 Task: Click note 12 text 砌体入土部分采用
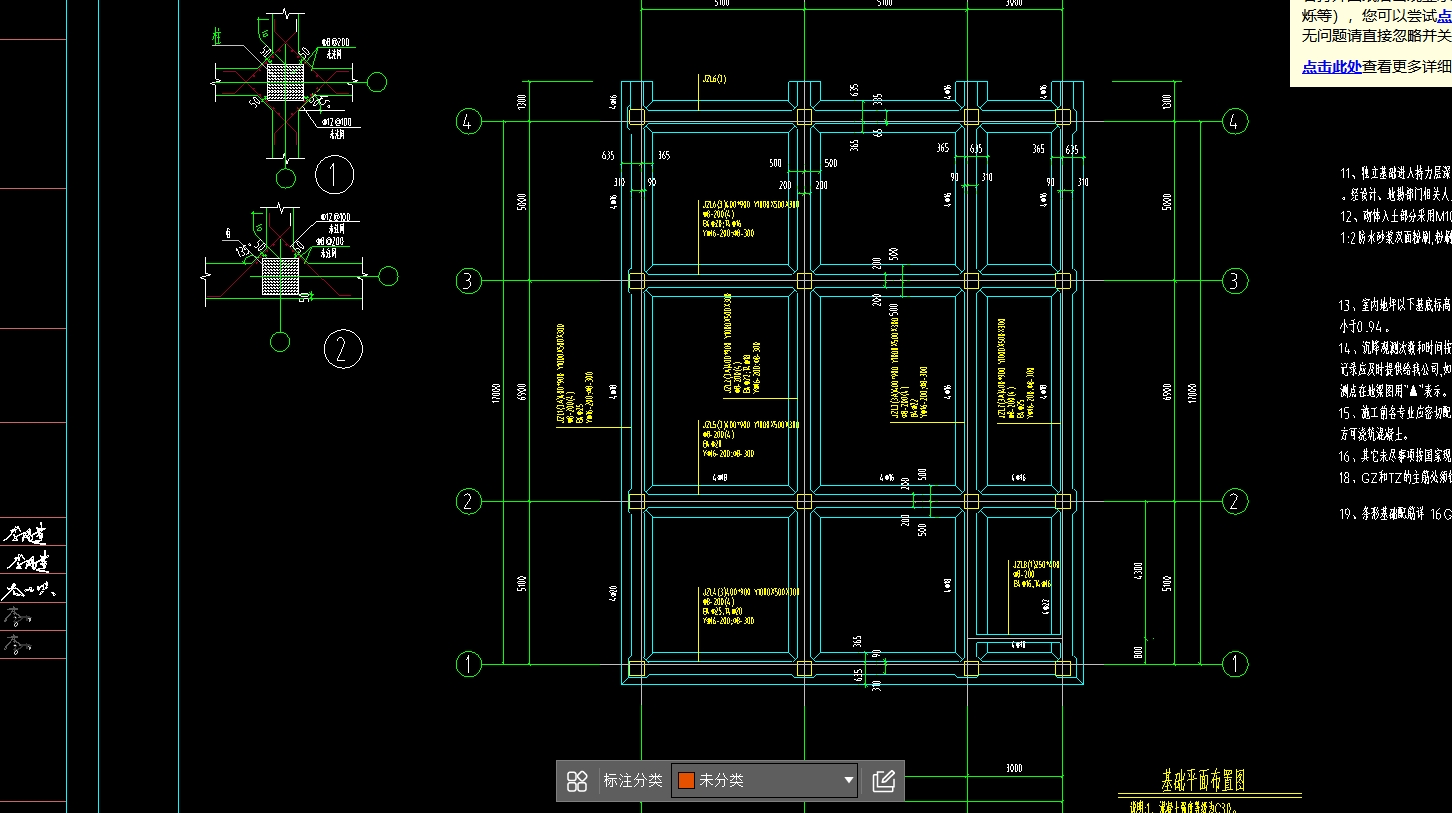(1395, 216)
